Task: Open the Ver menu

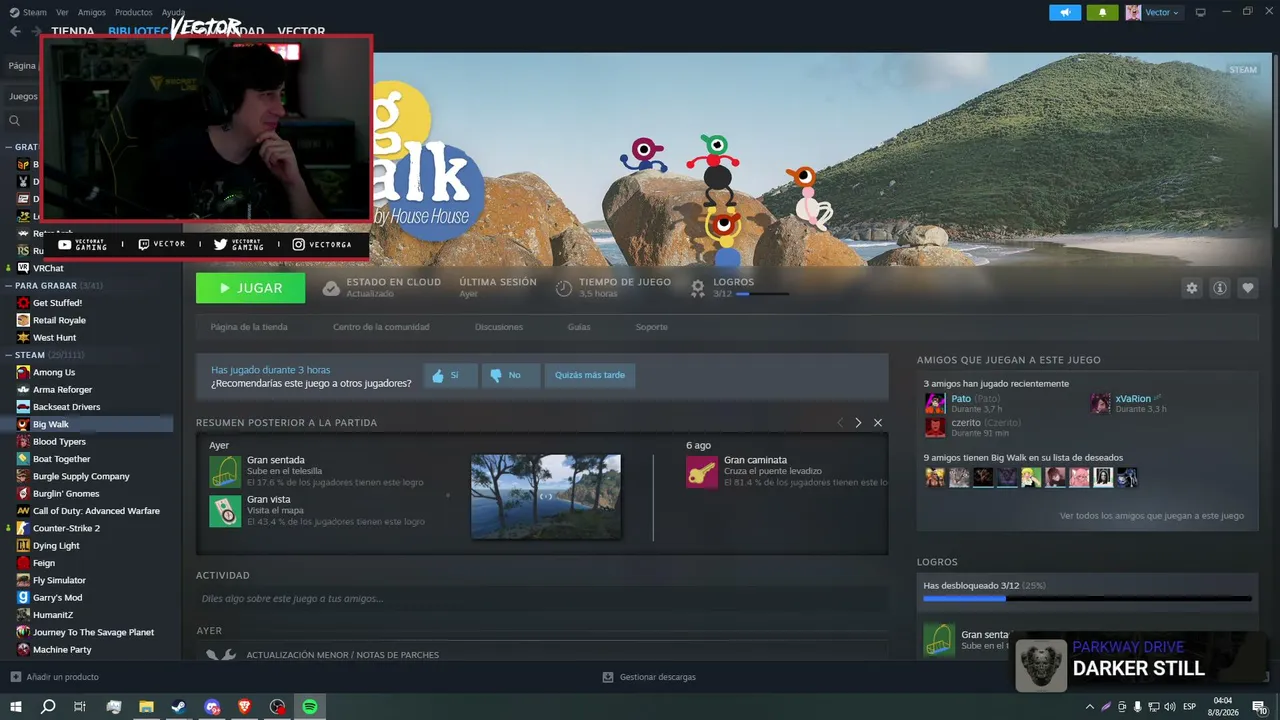Action: tap(62, 12)
